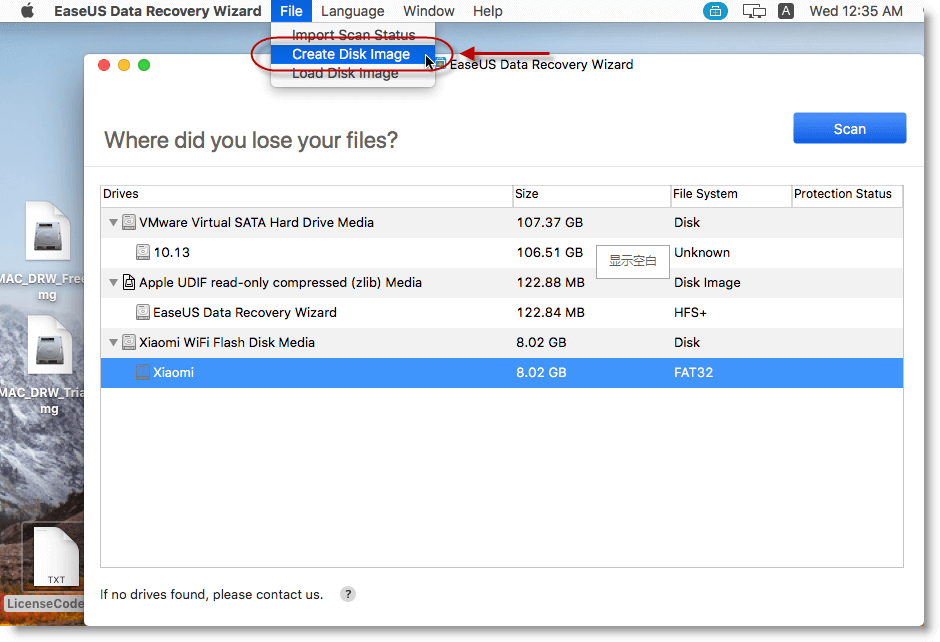Screen dimensions: 940x642
Task: Click the FAT32 file system cell
Action: click(694, 372)
